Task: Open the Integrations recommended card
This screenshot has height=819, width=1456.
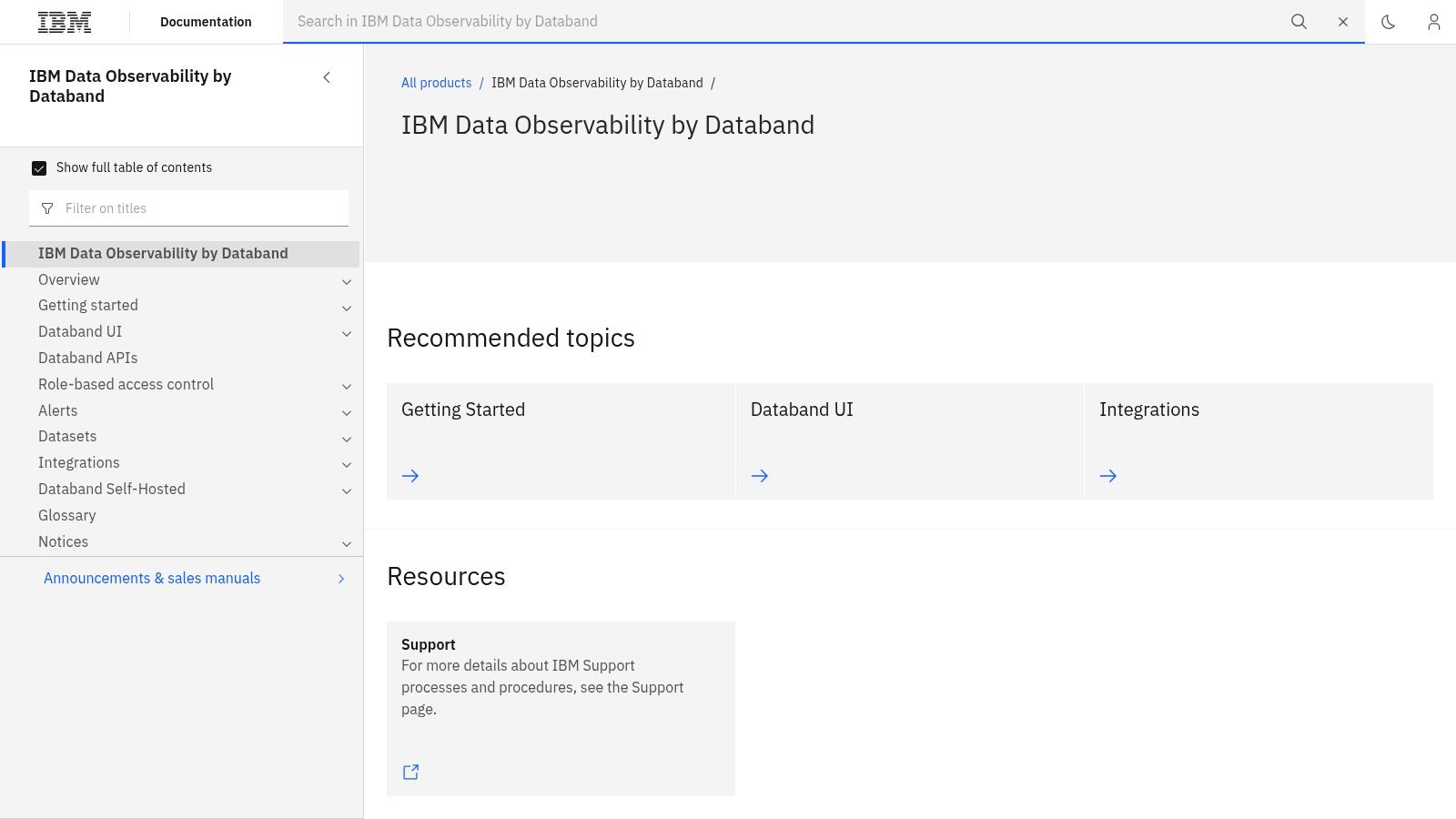Action: pos(1259,441)
